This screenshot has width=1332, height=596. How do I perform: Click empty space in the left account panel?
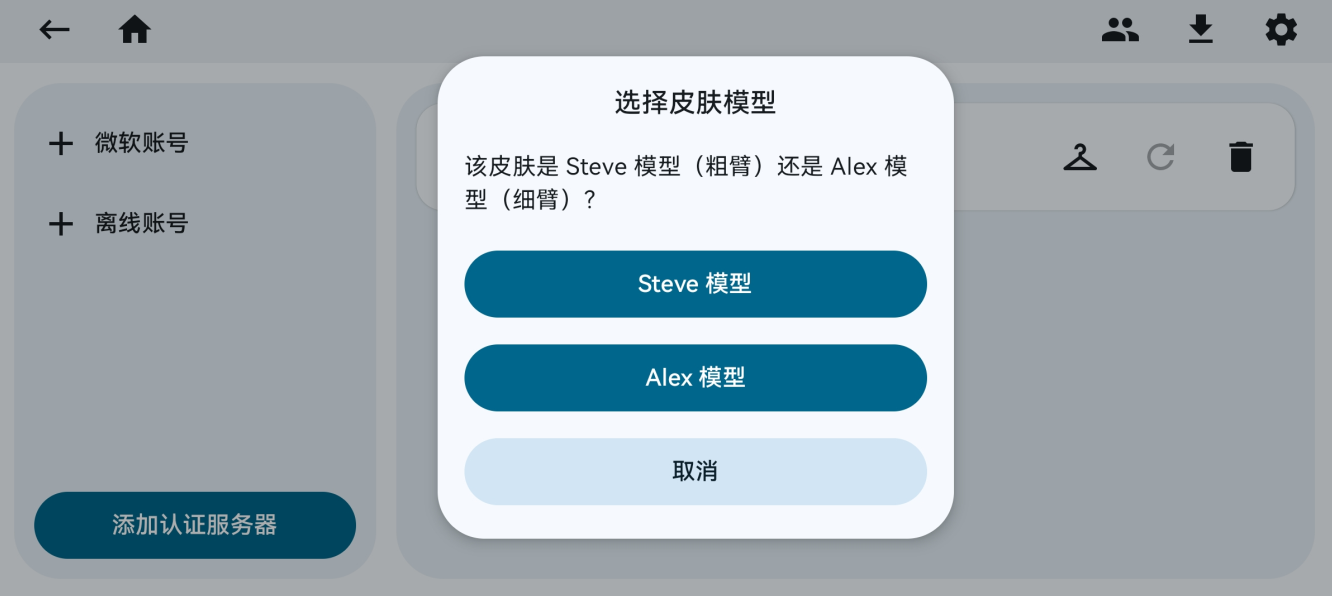(x=195, y=360)
